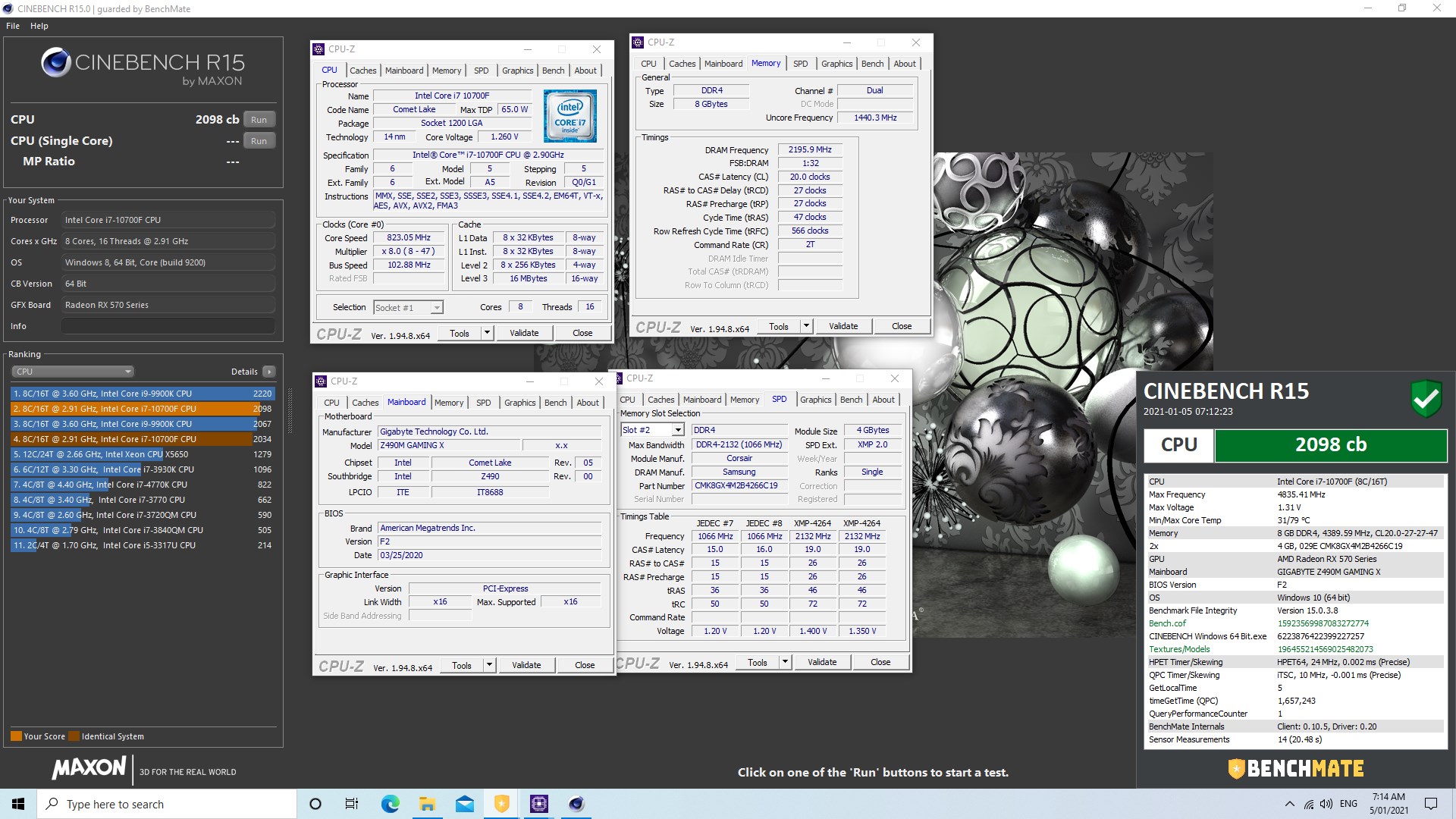The width and height of the screenshot is (1456, 819).
Task: Select the i9-9900K 2220 ranking bar
Action: point(142,394)
